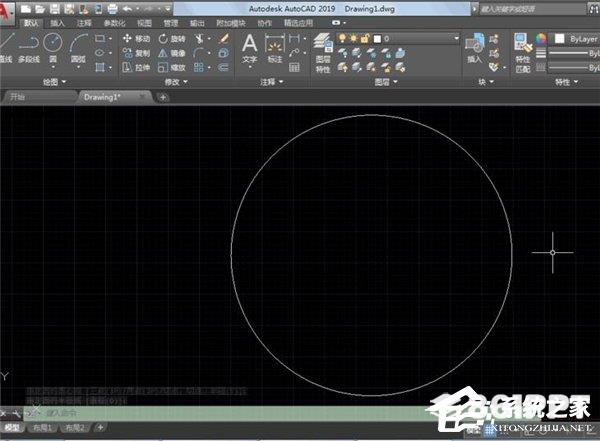Image resolution: width=600 pixels, height=441 pixels.
Task: Click the Undo arrow in quick access toolbar
Action: (127, 8)
